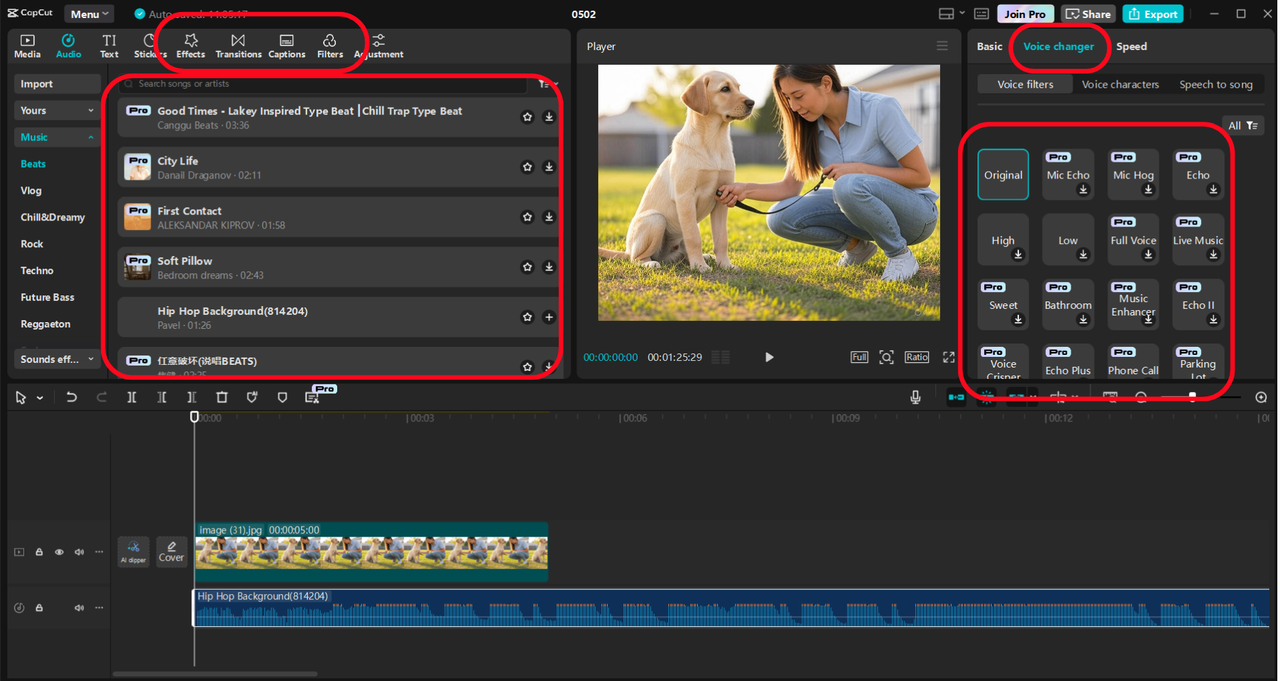Screen dimensions: 1280x681
Task: Open the Media panel
Action: pyautogui.click(x=27, y=46)
